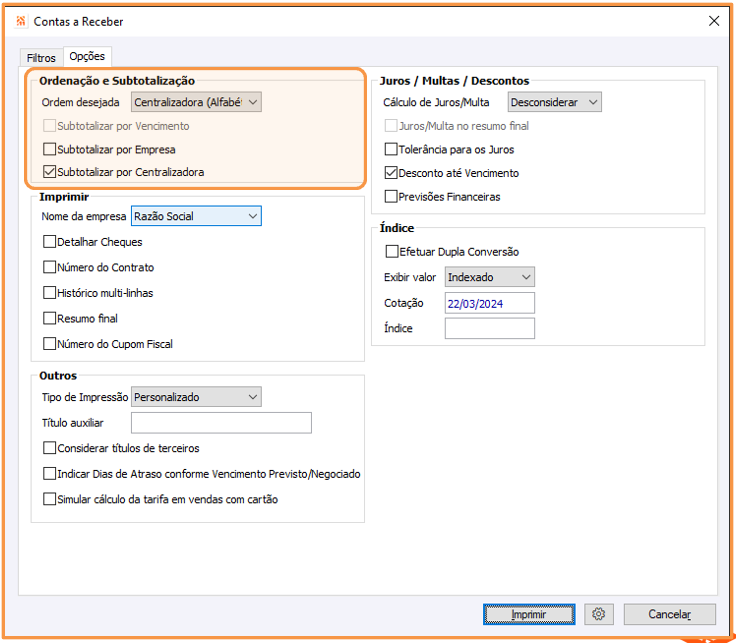Toggle Desconto até Vencimento checkbox

pos(391,173)
